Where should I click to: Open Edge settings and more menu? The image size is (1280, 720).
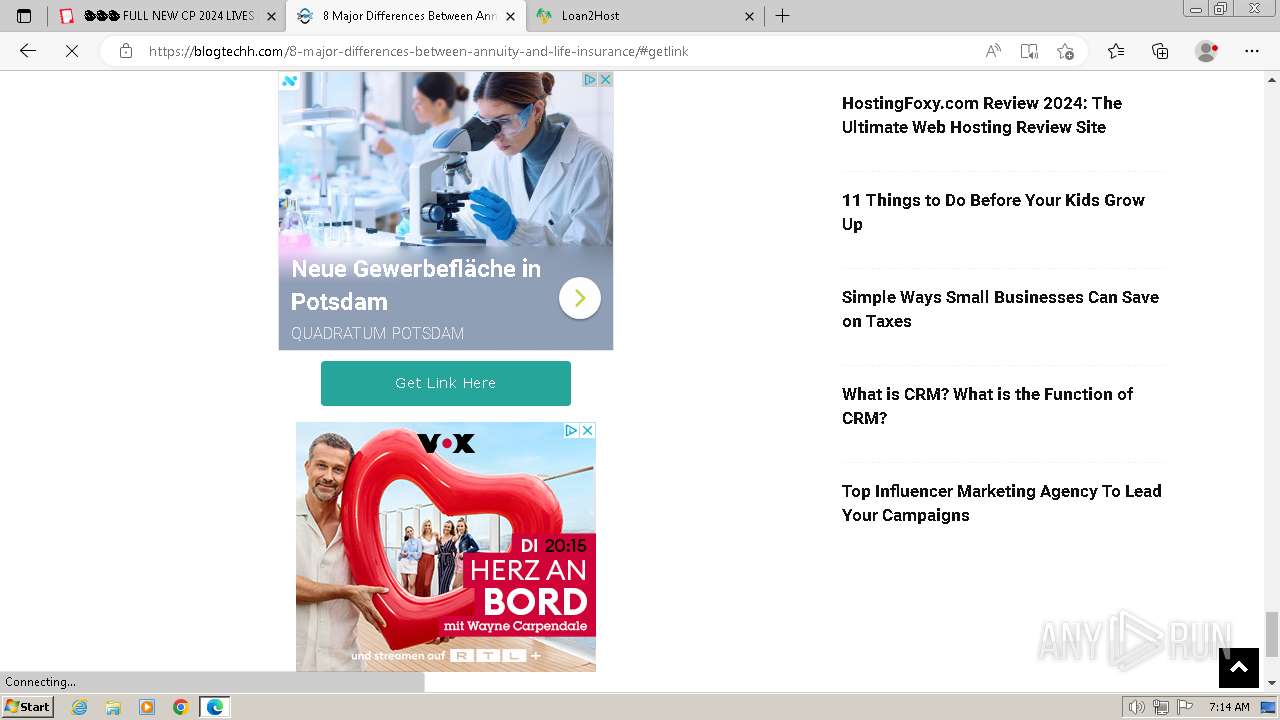1252,51
